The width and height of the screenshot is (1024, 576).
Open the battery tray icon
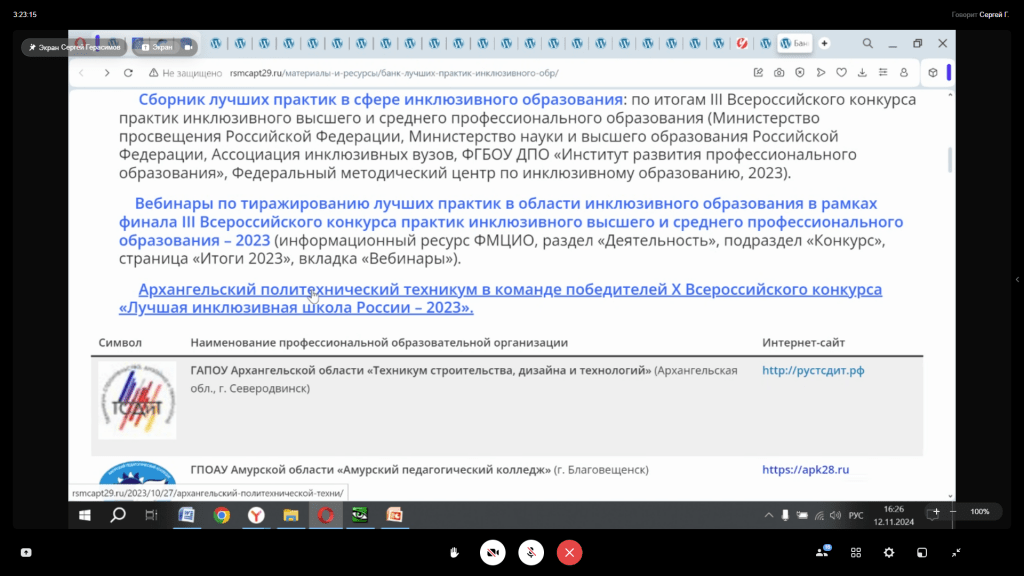coord(802,515)
